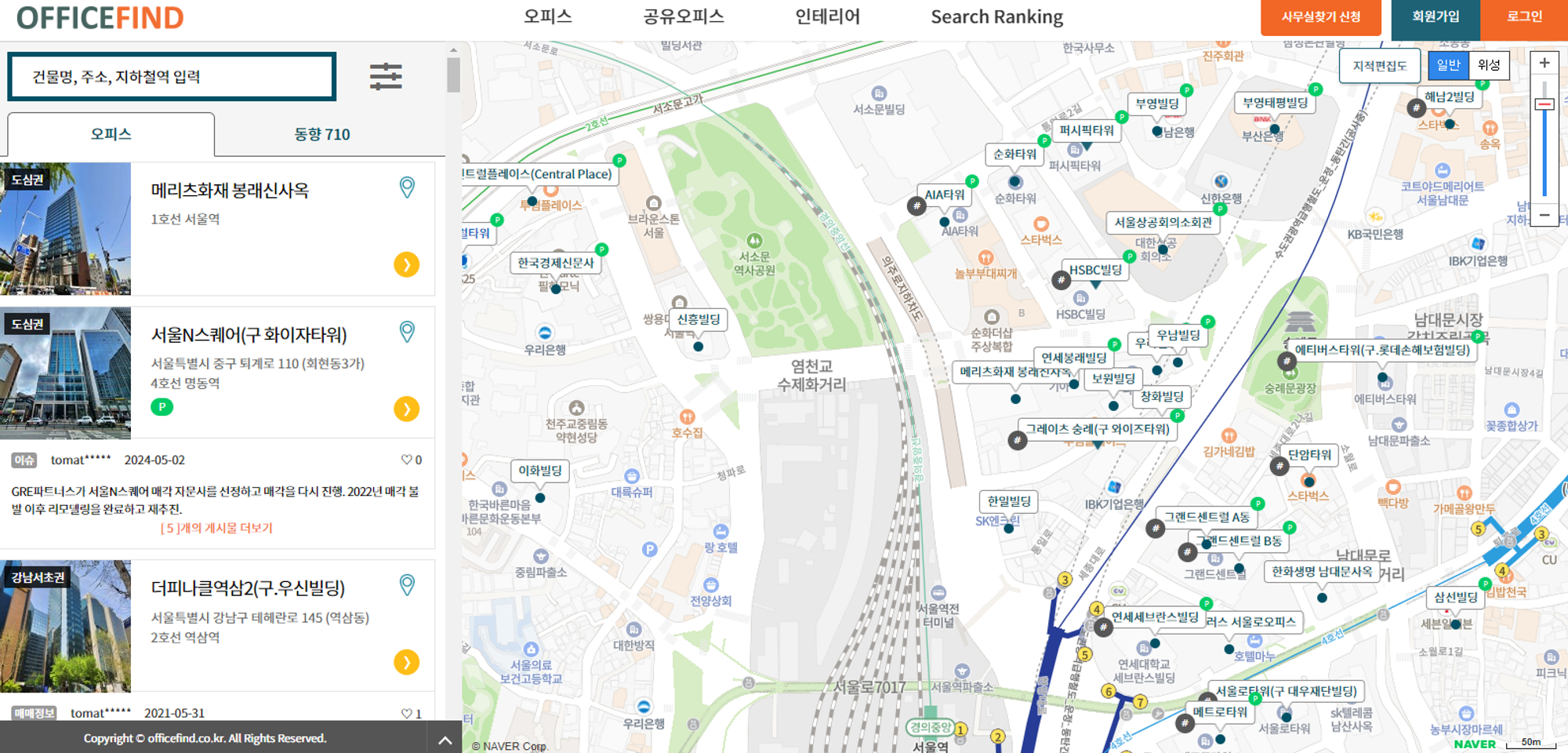Click the green parking badge on 서울N스퀘어
This screenshot has width=1568, height=753.
pyautogui.click(x=162, y=407)
